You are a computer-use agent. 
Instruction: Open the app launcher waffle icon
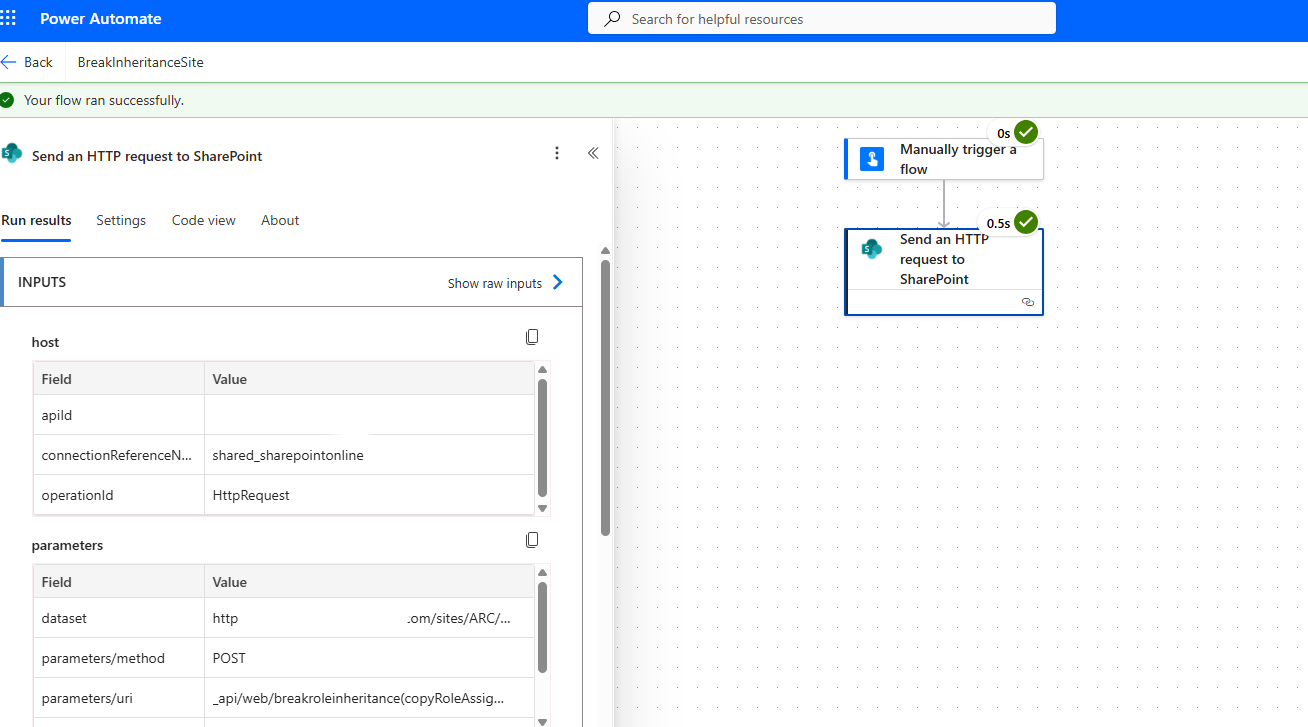click(x=9, y=19)
